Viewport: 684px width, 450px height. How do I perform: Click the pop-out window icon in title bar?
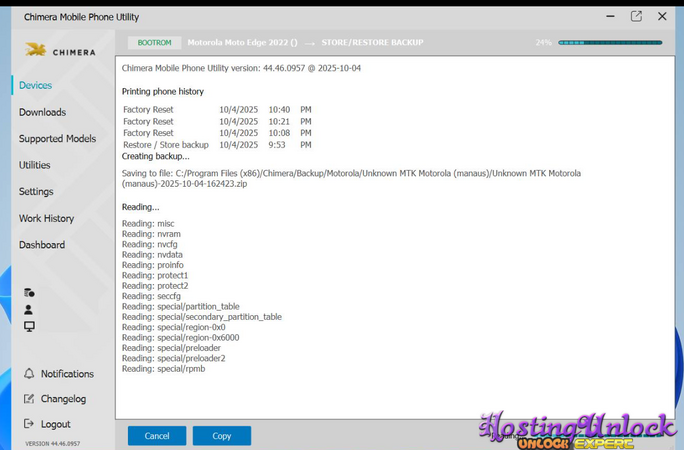coord(636,16)
